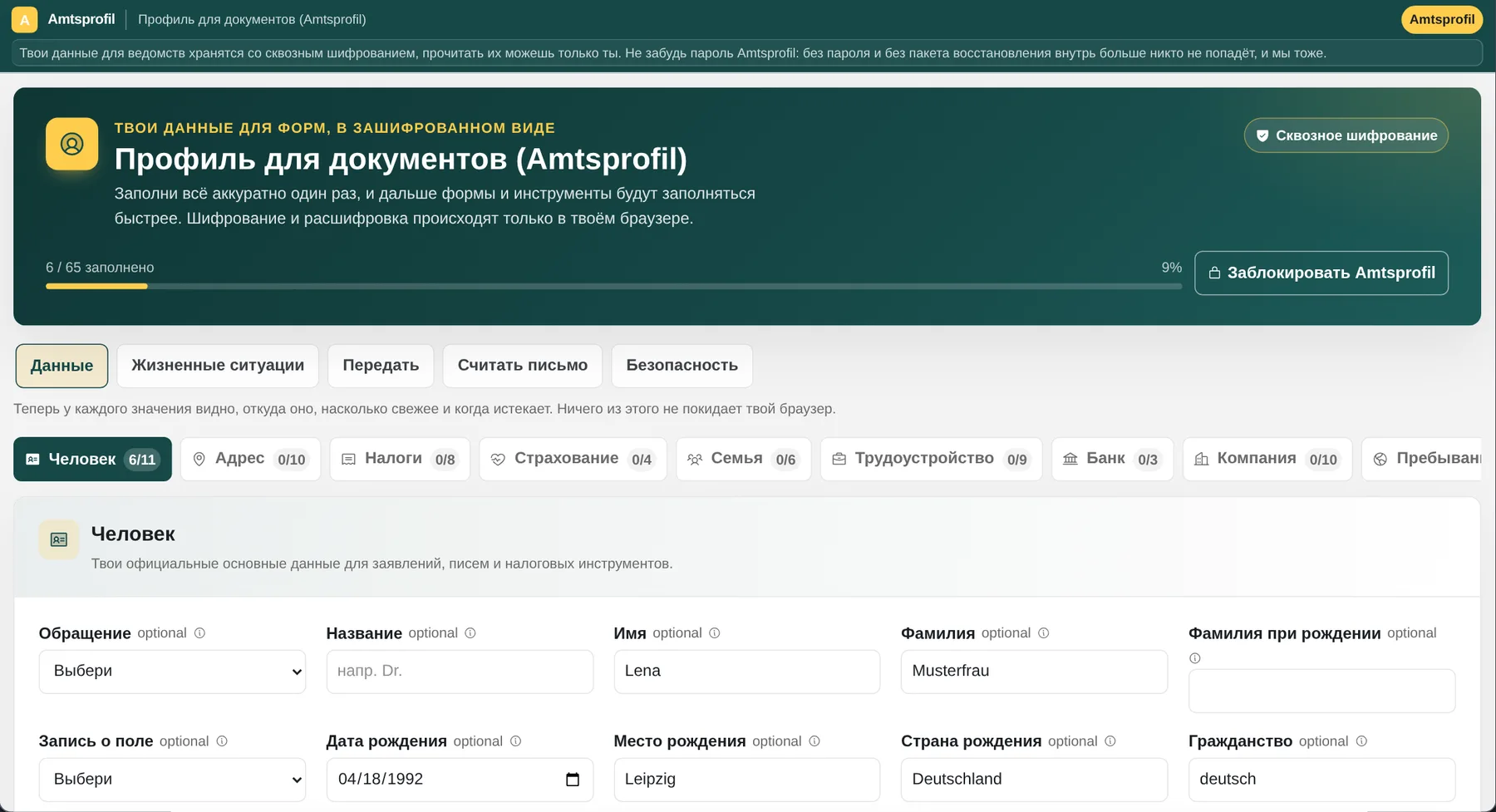Viewport: 1496px width, 812px height.
Task: Click the Сквозное шифрование badge
Action: [x=1346, y=135]
